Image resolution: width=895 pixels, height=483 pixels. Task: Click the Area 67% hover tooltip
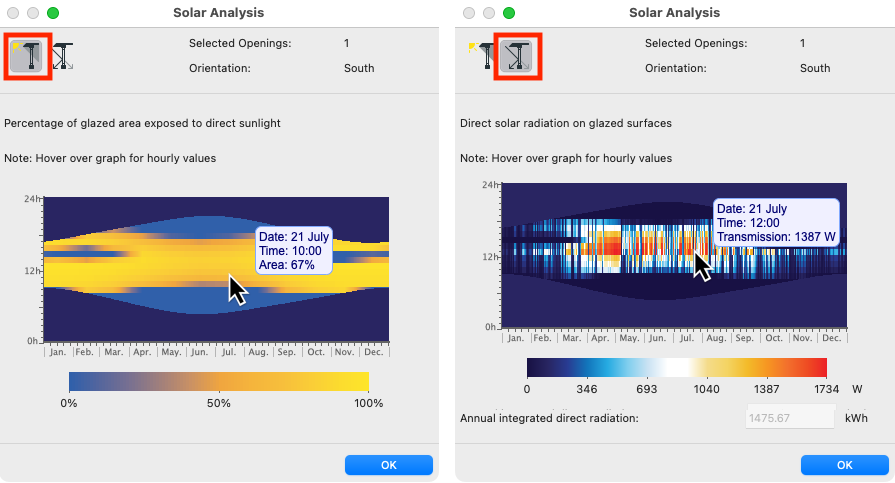293,251
